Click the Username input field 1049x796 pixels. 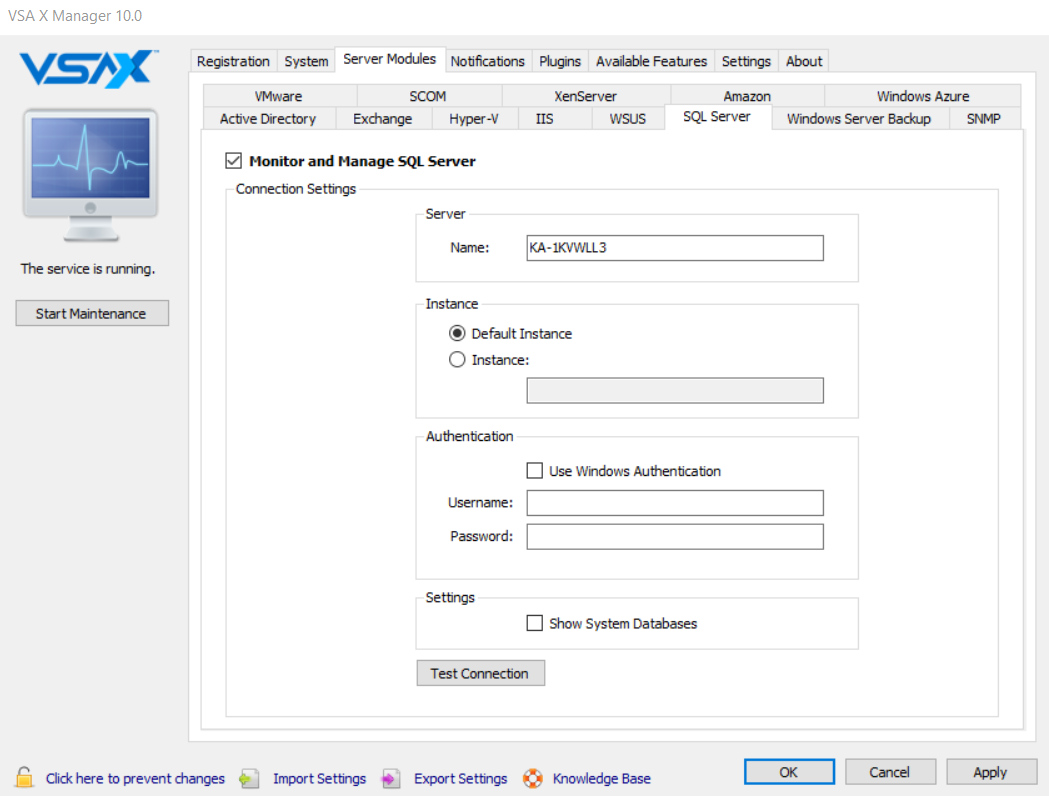point(675,503)
